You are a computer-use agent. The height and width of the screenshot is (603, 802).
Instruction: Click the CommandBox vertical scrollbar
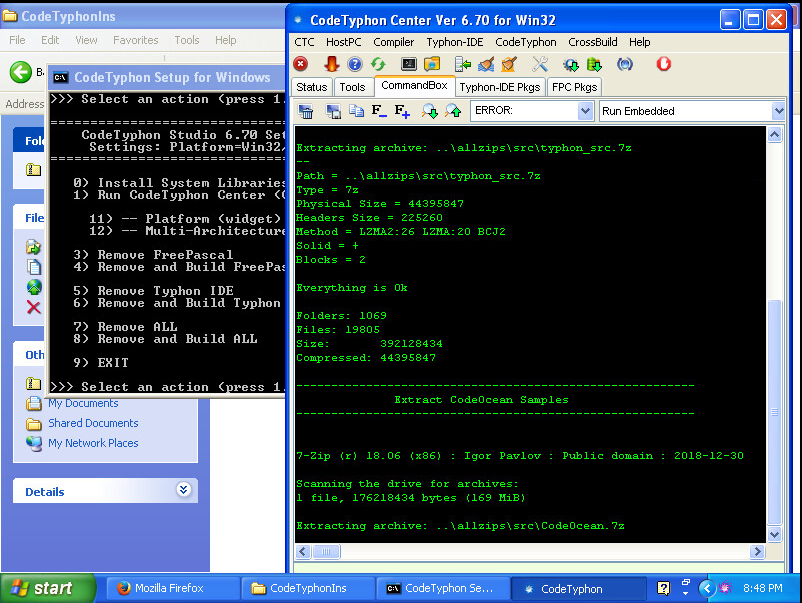point(775,400)
